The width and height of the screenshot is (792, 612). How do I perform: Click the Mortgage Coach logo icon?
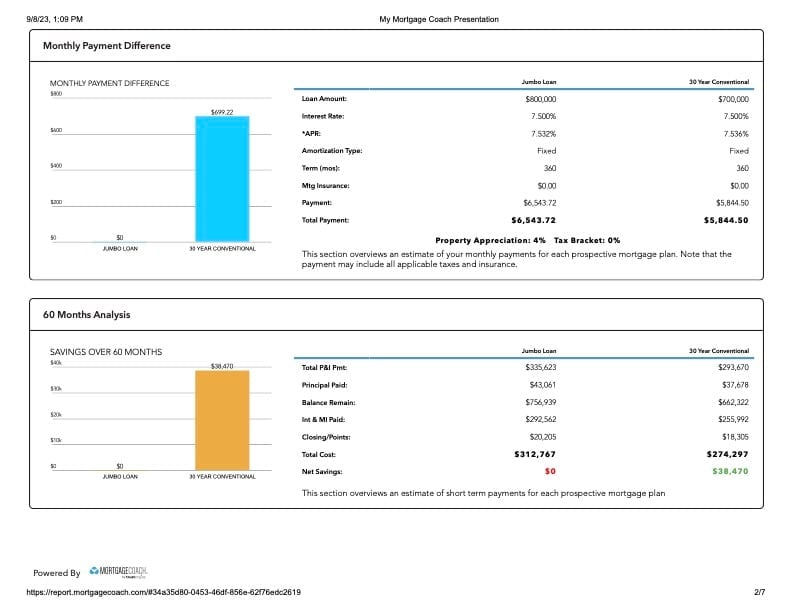coord(94,571)
